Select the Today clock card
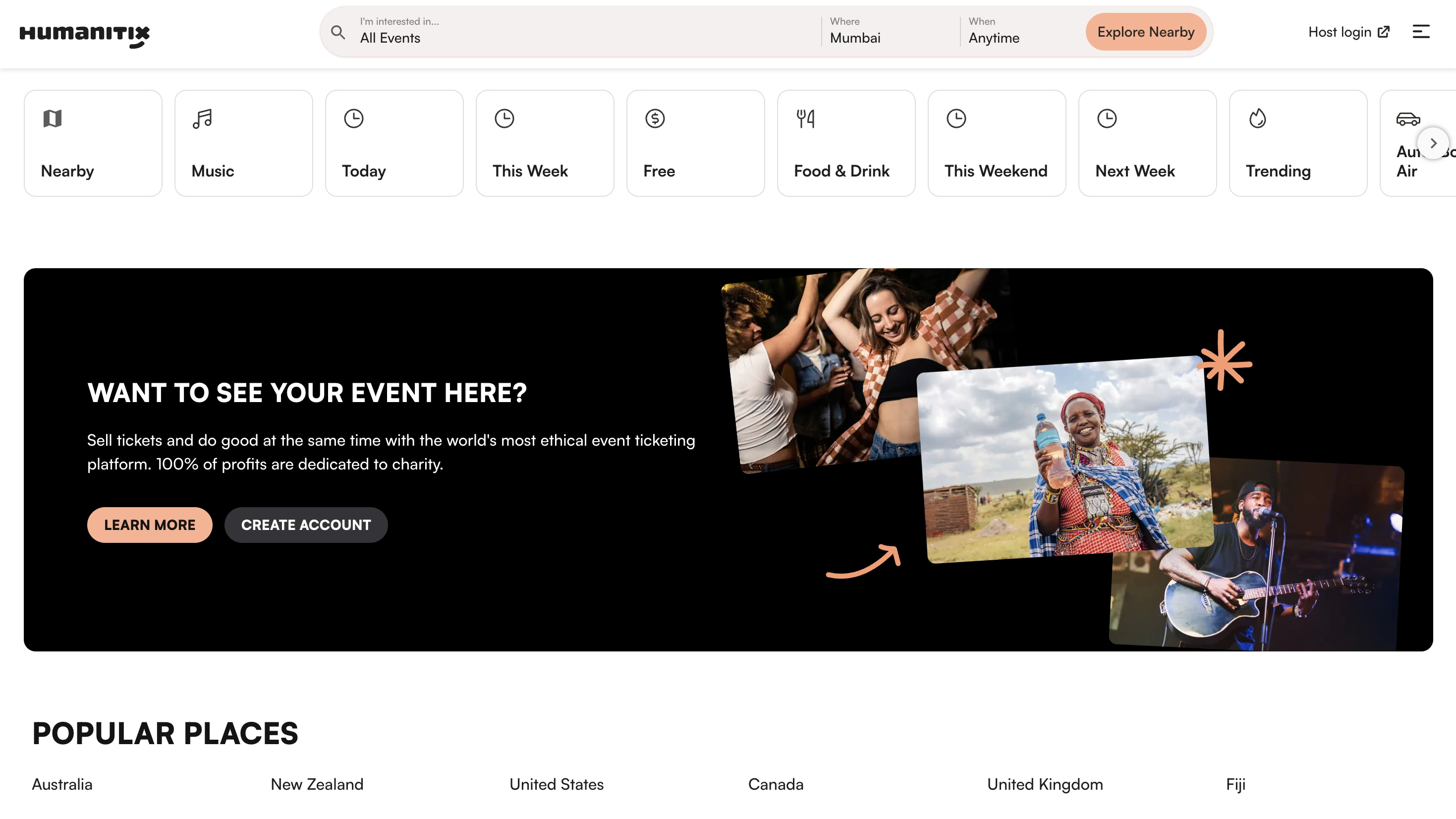 coord(394,143)
